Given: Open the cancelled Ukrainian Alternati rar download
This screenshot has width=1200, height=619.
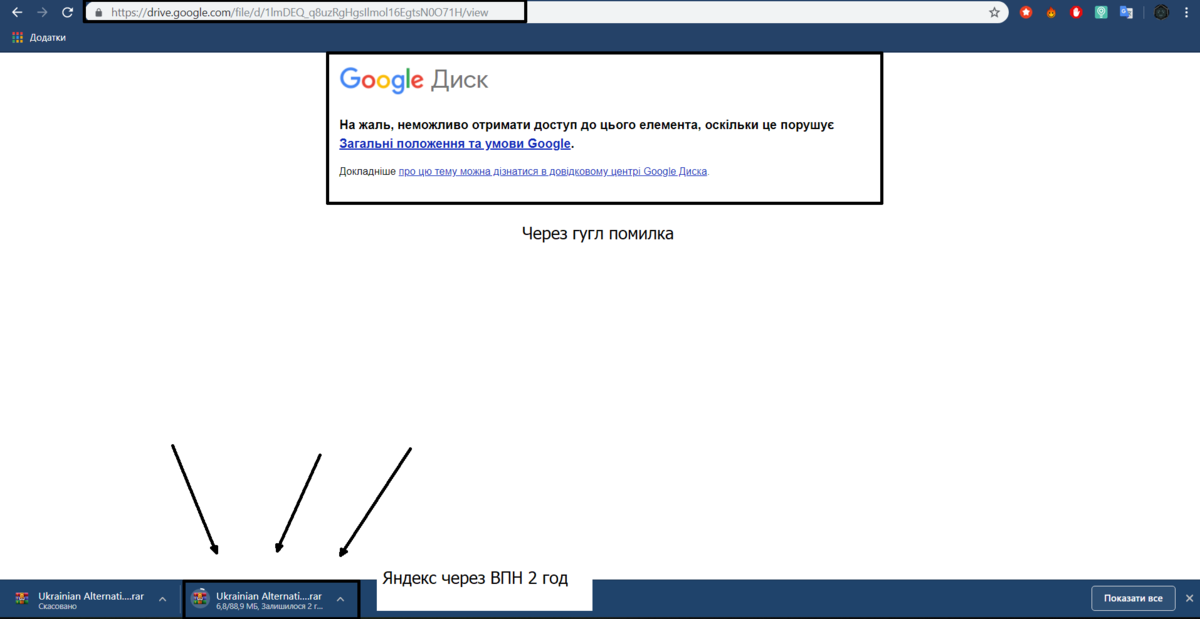Looking at the screenshot, I should 79,599.
